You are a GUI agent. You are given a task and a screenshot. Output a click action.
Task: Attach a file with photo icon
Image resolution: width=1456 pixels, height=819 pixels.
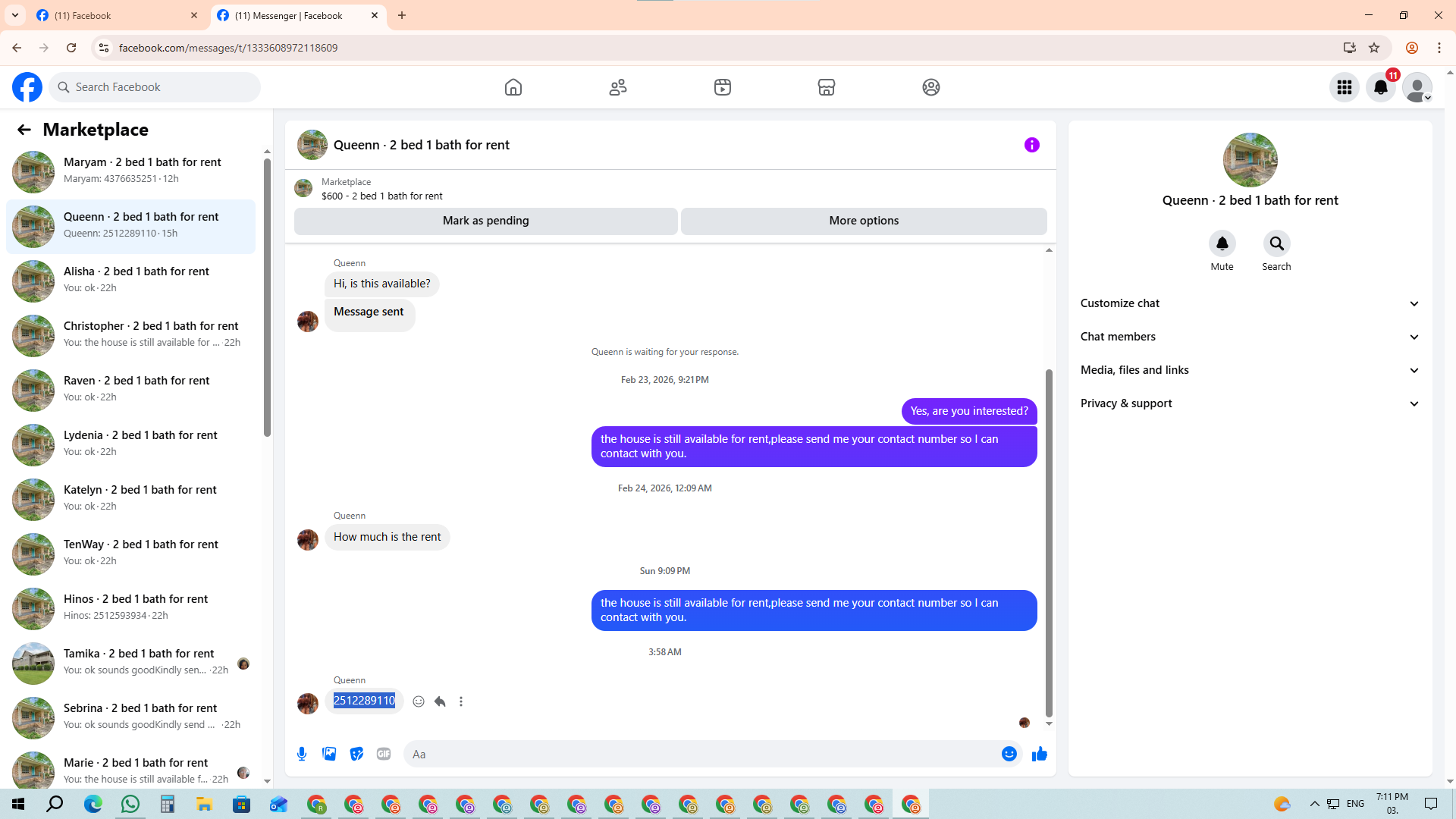pos(329,754)
